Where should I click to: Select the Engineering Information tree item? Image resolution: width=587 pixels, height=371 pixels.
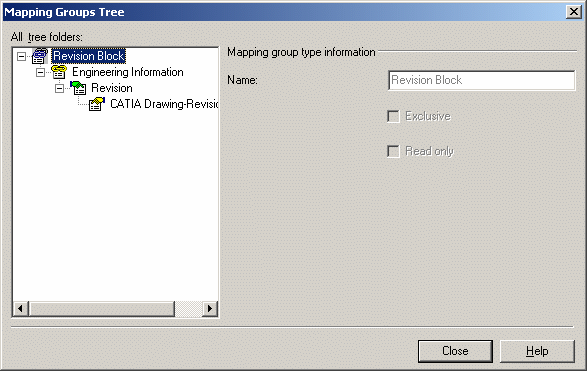coord(128,72)
